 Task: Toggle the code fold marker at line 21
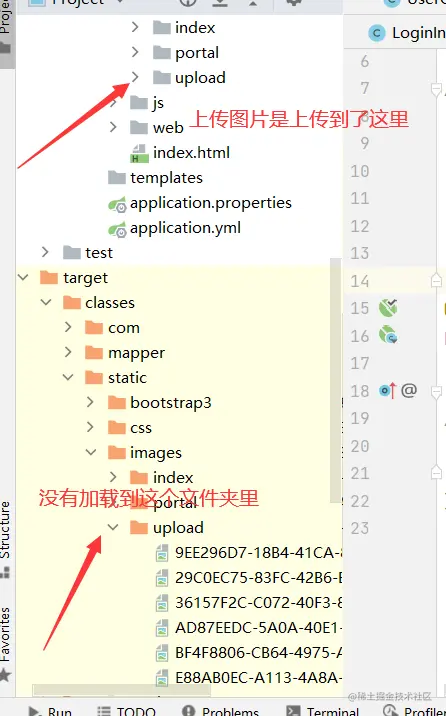[x=436, y=473]
